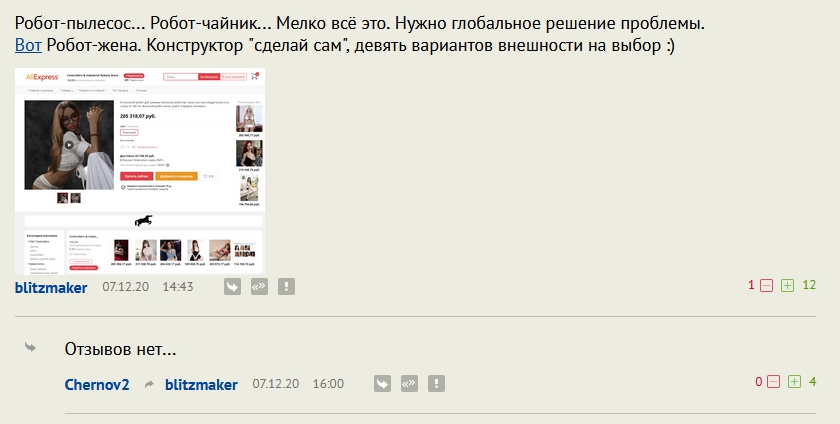
Task: Click the quote icon on blitzmaker's comment
Action: coord(259,287)
